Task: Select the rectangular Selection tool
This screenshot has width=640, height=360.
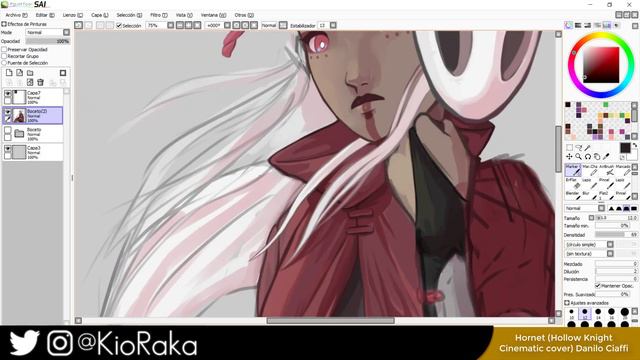Action: [569, 147]
